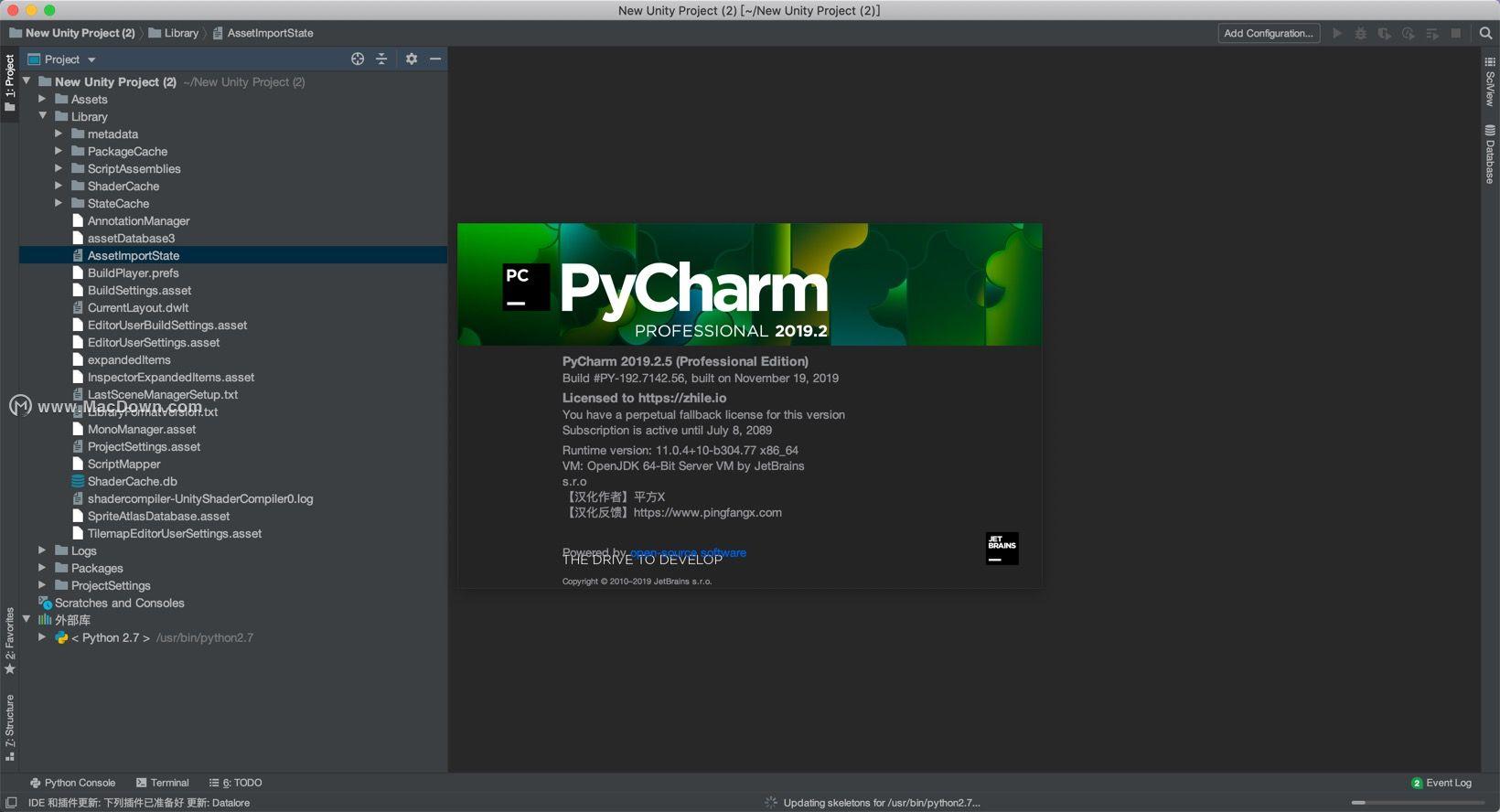1500x812 pixels.
Task: Hide the Project panel with minus icon
Action: pyautogui.click(x=435, y=59)
